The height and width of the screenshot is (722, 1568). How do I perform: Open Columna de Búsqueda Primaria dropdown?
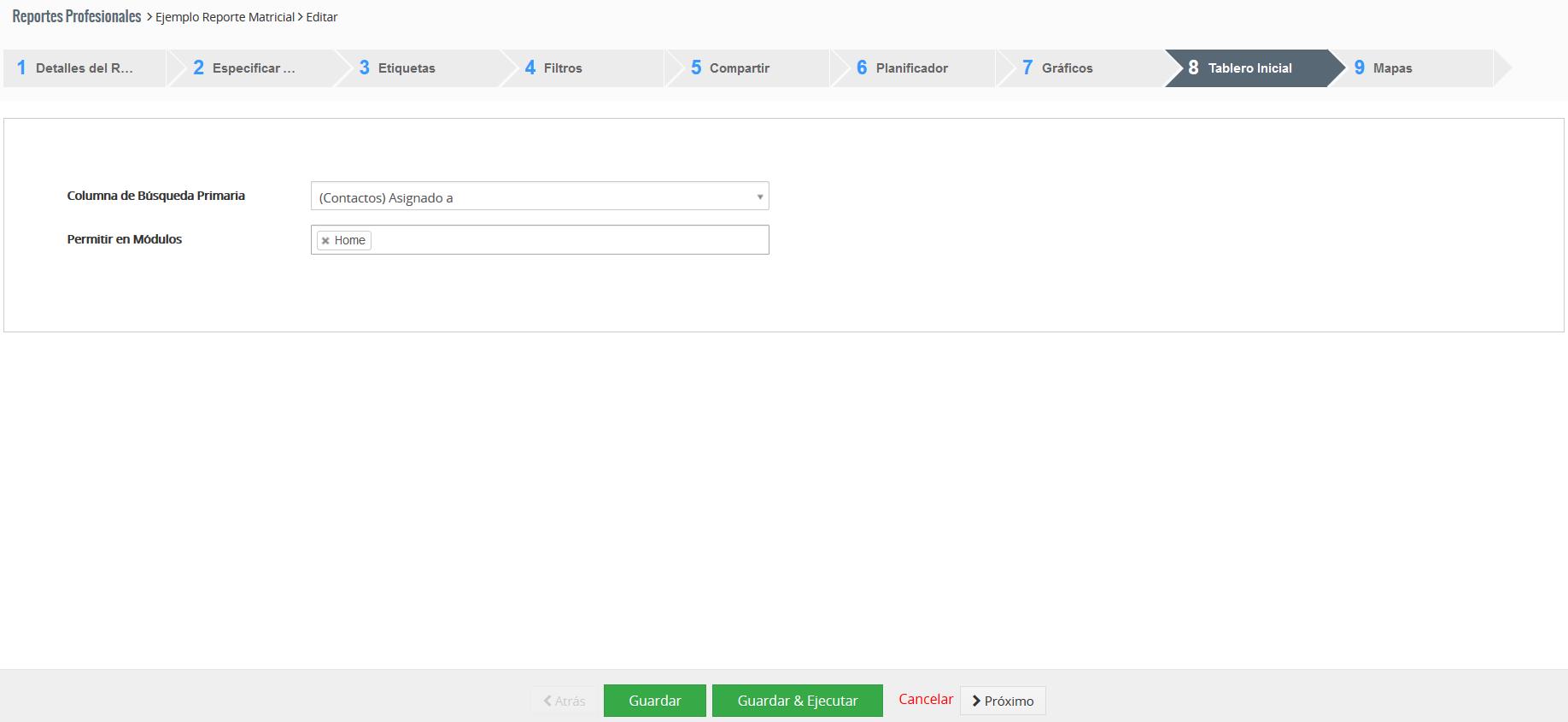[538, 197]
